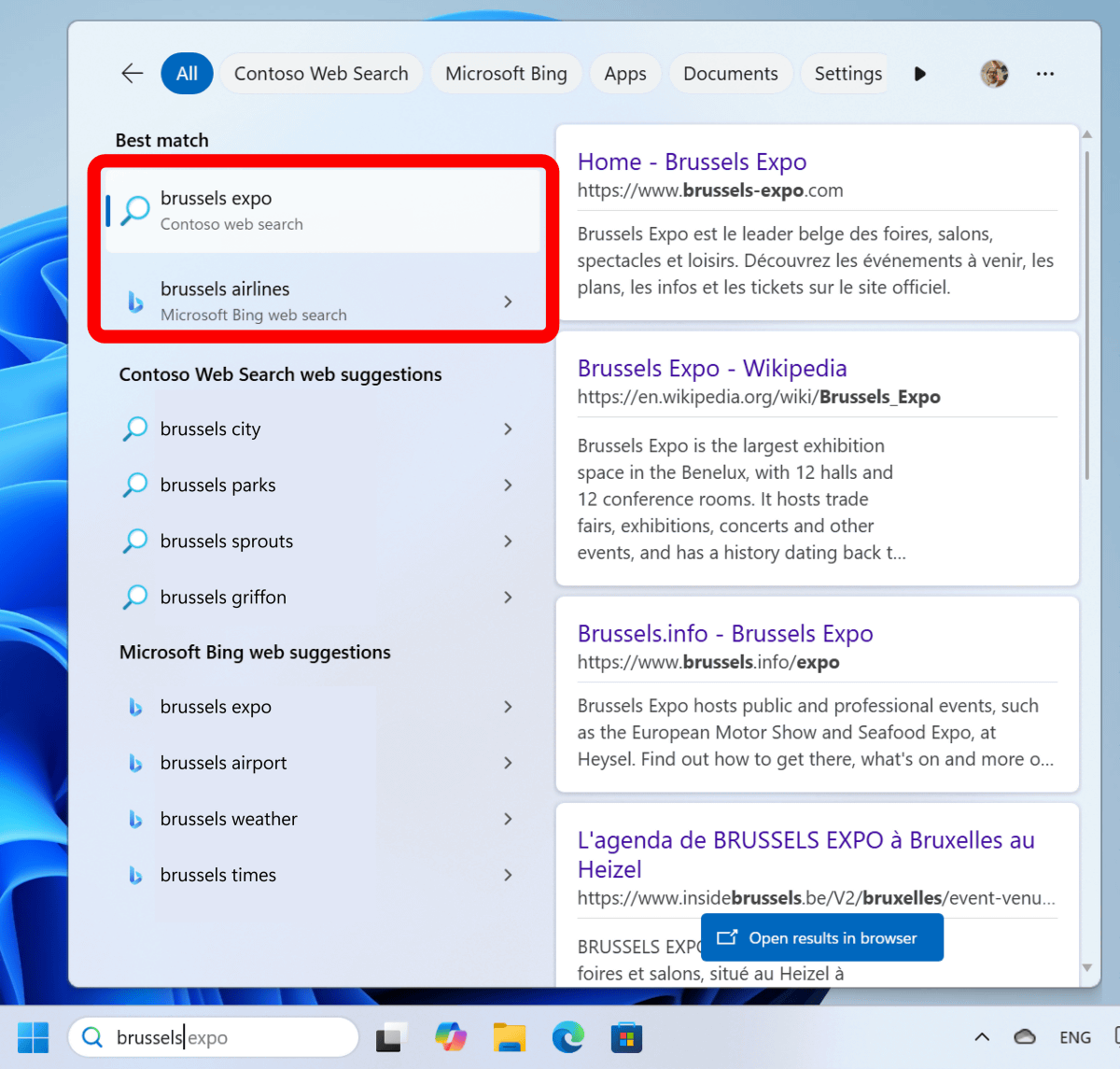Open the Apps filter tab

pos(625,74)
